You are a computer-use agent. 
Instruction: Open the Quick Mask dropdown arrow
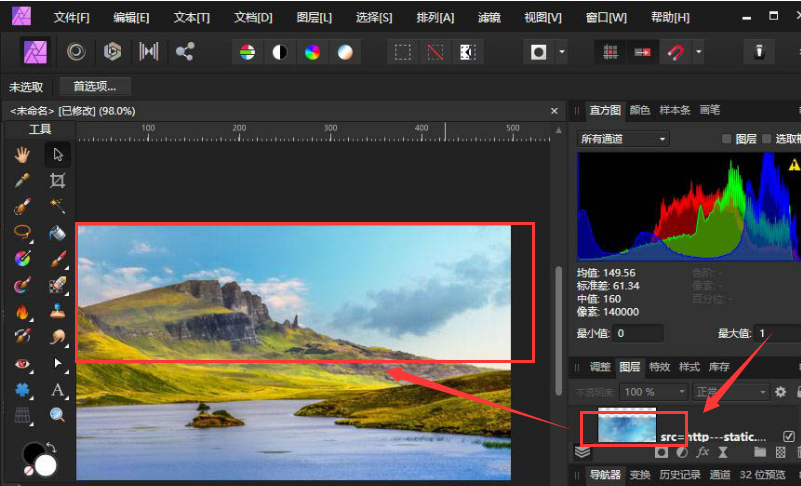click(x=562, y=52)
